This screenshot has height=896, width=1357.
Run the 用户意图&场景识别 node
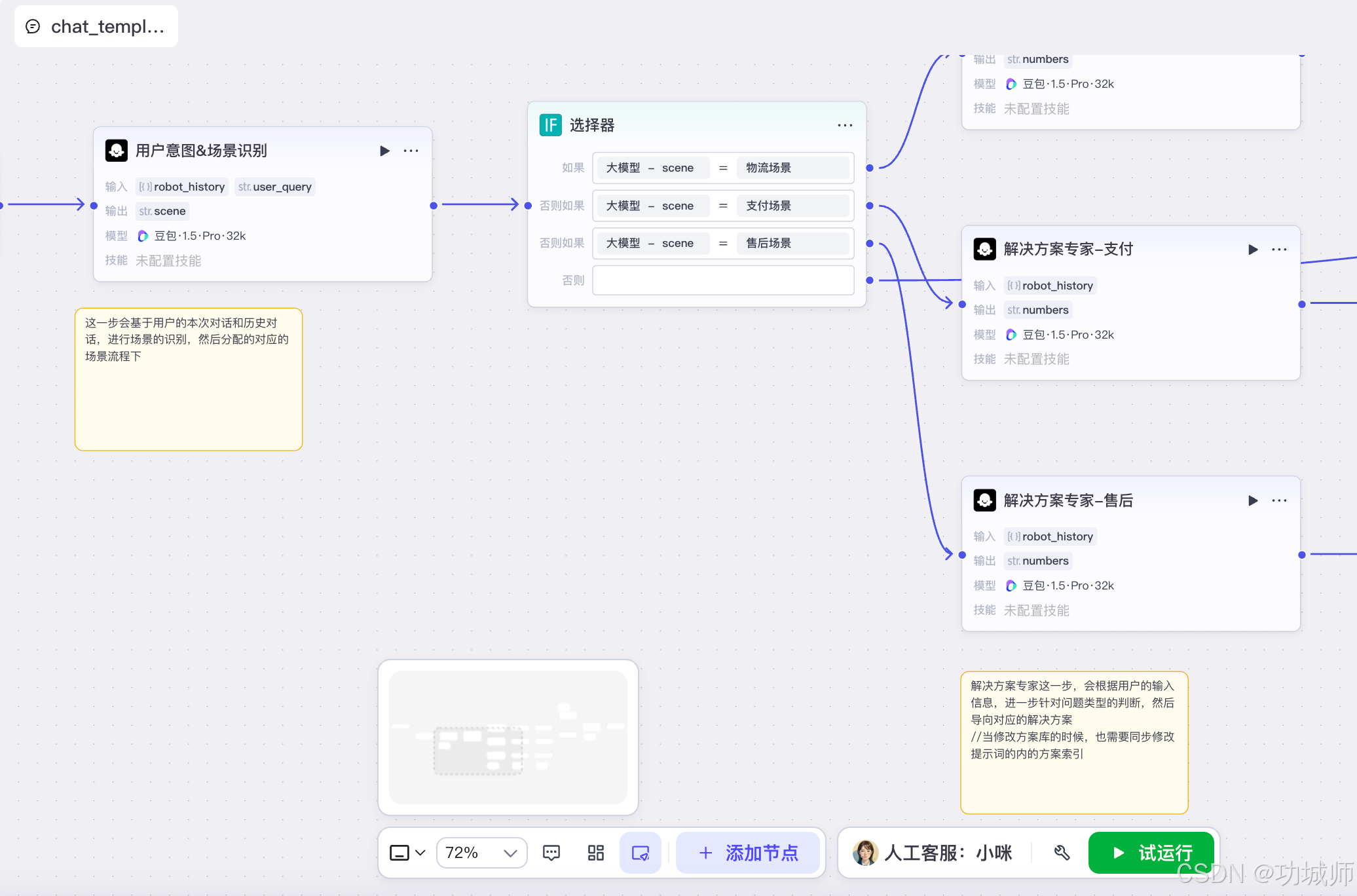click(384, 151)
